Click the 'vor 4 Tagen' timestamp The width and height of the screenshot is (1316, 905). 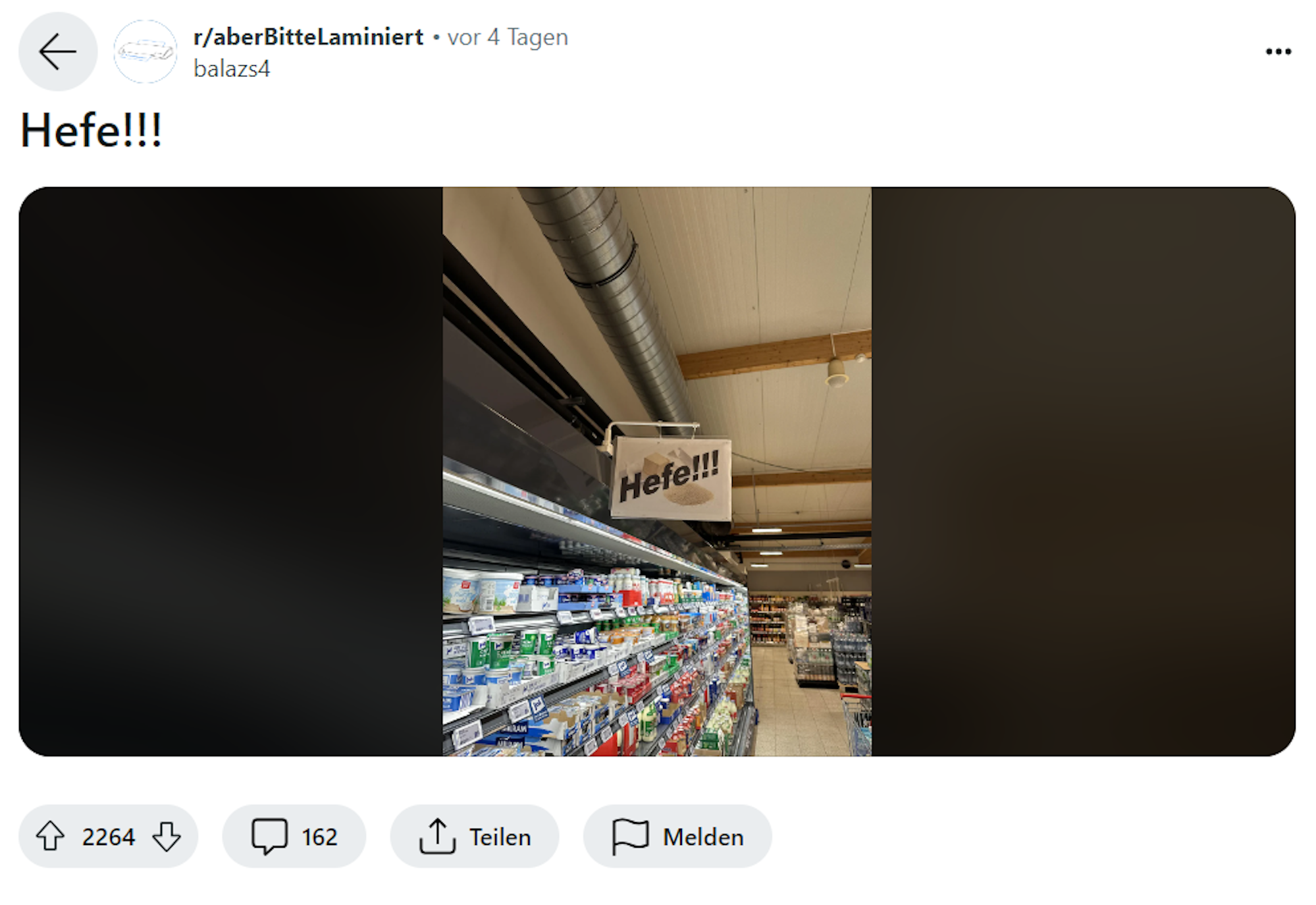coord(508,38)
